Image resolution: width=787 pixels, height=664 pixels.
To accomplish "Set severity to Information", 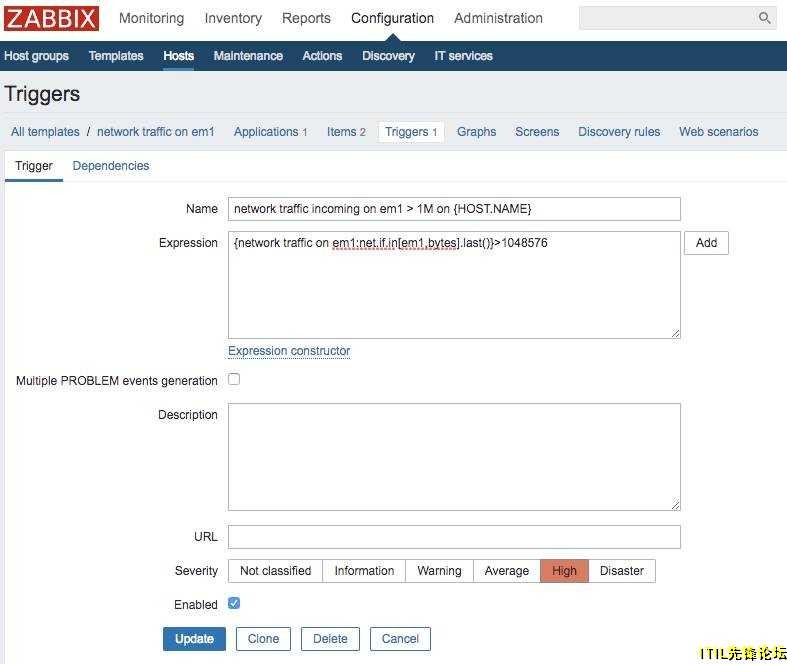I will 364,571.
